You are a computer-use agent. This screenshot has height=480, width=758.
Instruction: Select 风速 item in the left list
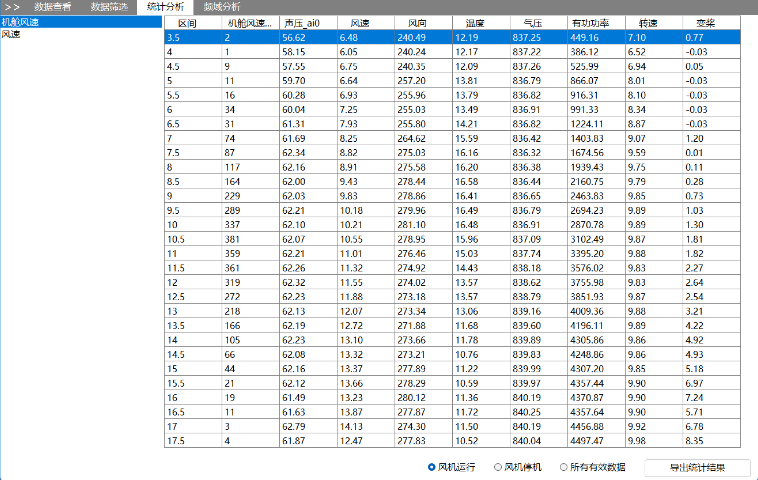11,34
